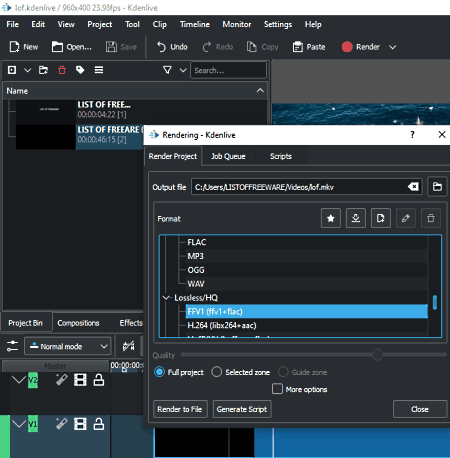The height and width of the screenshot is (458, 450).
Task: Select FFV1 (ffv1+flac) preset
Action: tap(307, 312)
